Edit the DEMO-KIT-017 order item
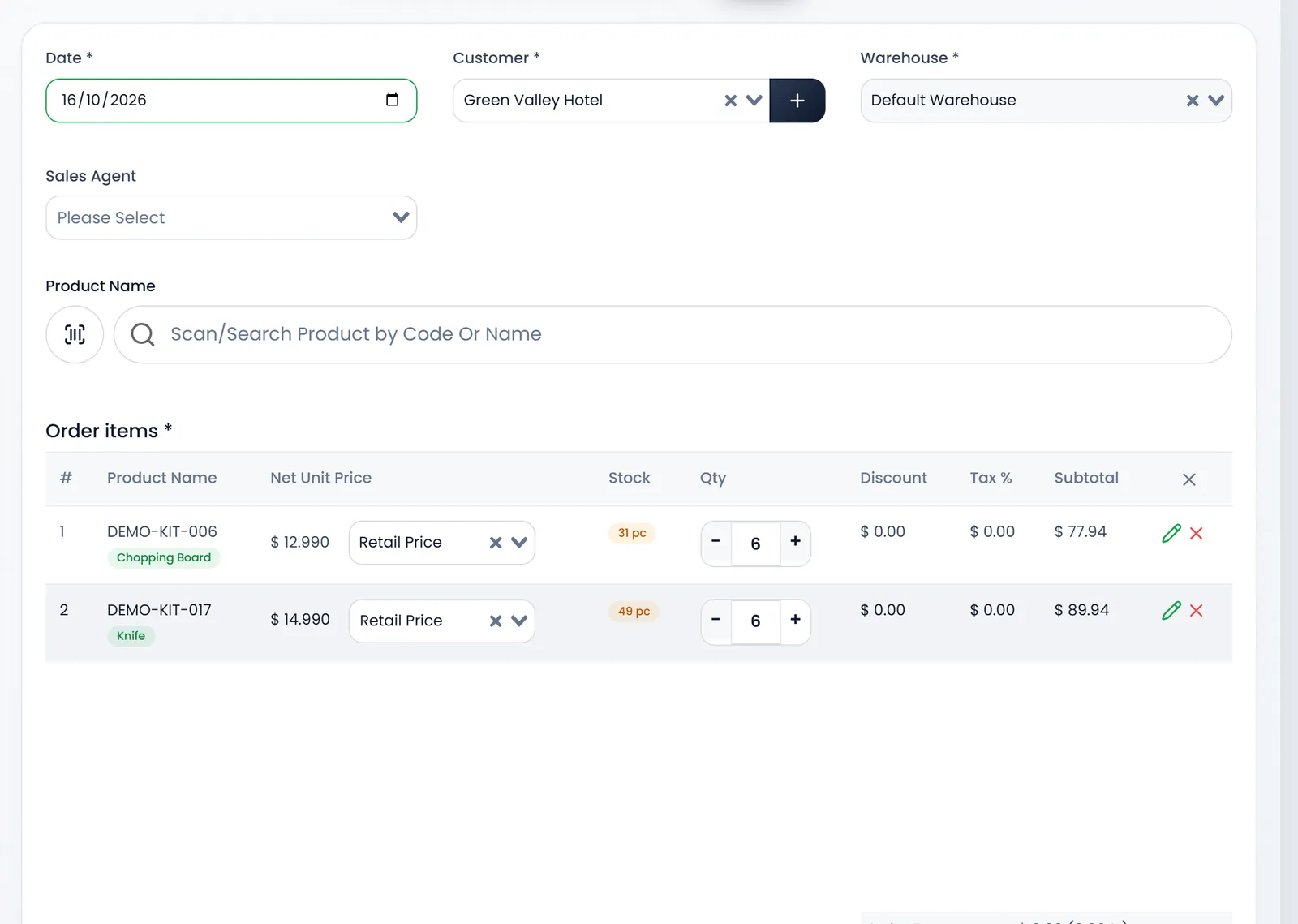1298x924 pixels. [1171, 611]
